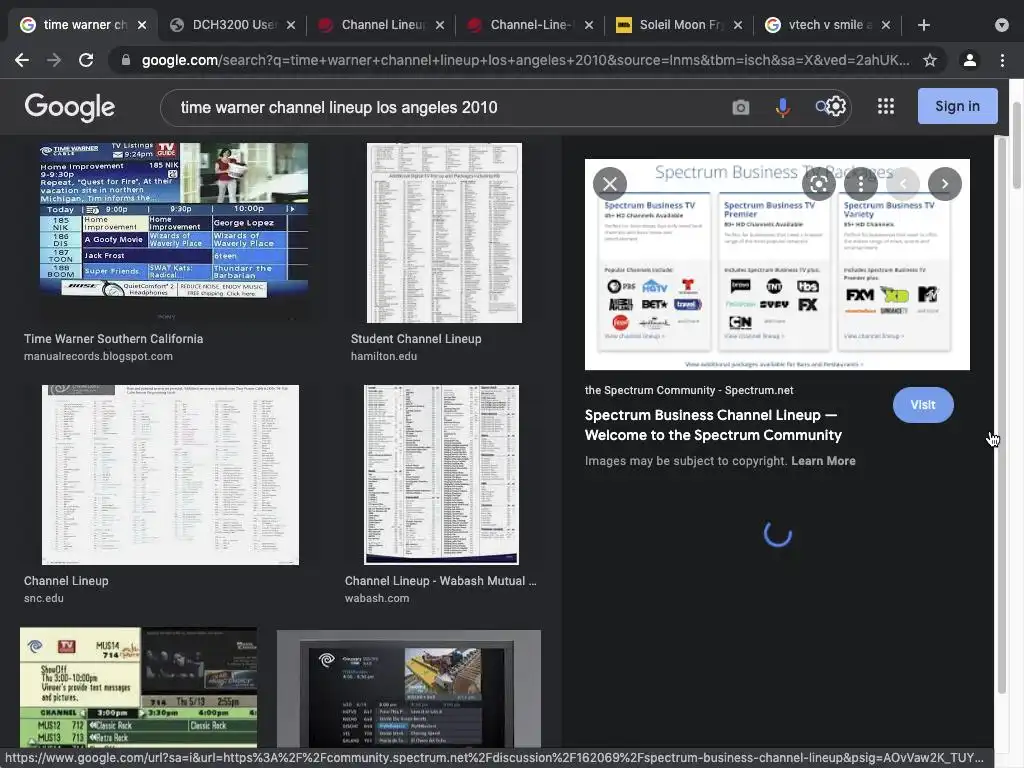This screenshot has width=1024, height=768.
Task: Open the MUS14 music channel guide thumbnail
Action: [138, 688]
